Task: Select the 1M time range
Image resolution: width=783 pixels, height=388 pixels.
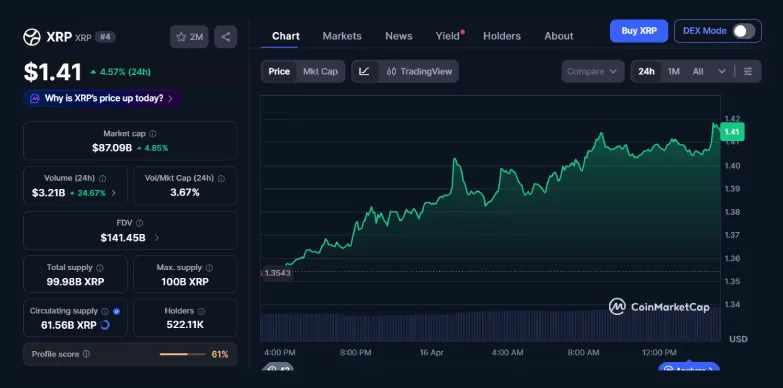Action: (x=674, y=71)
